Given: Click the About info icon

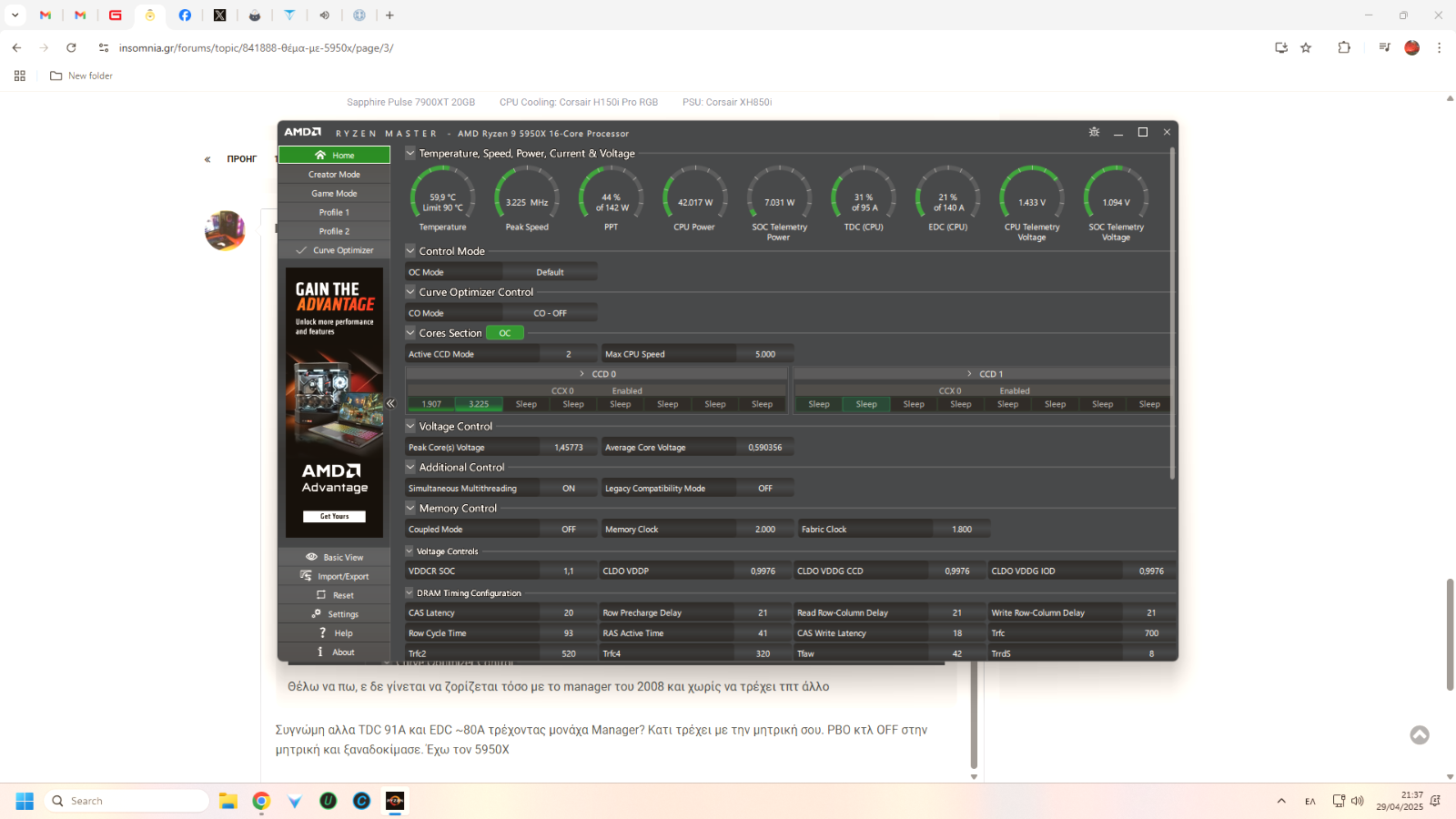Looking at the screenshot, I should tap(320, 652).
